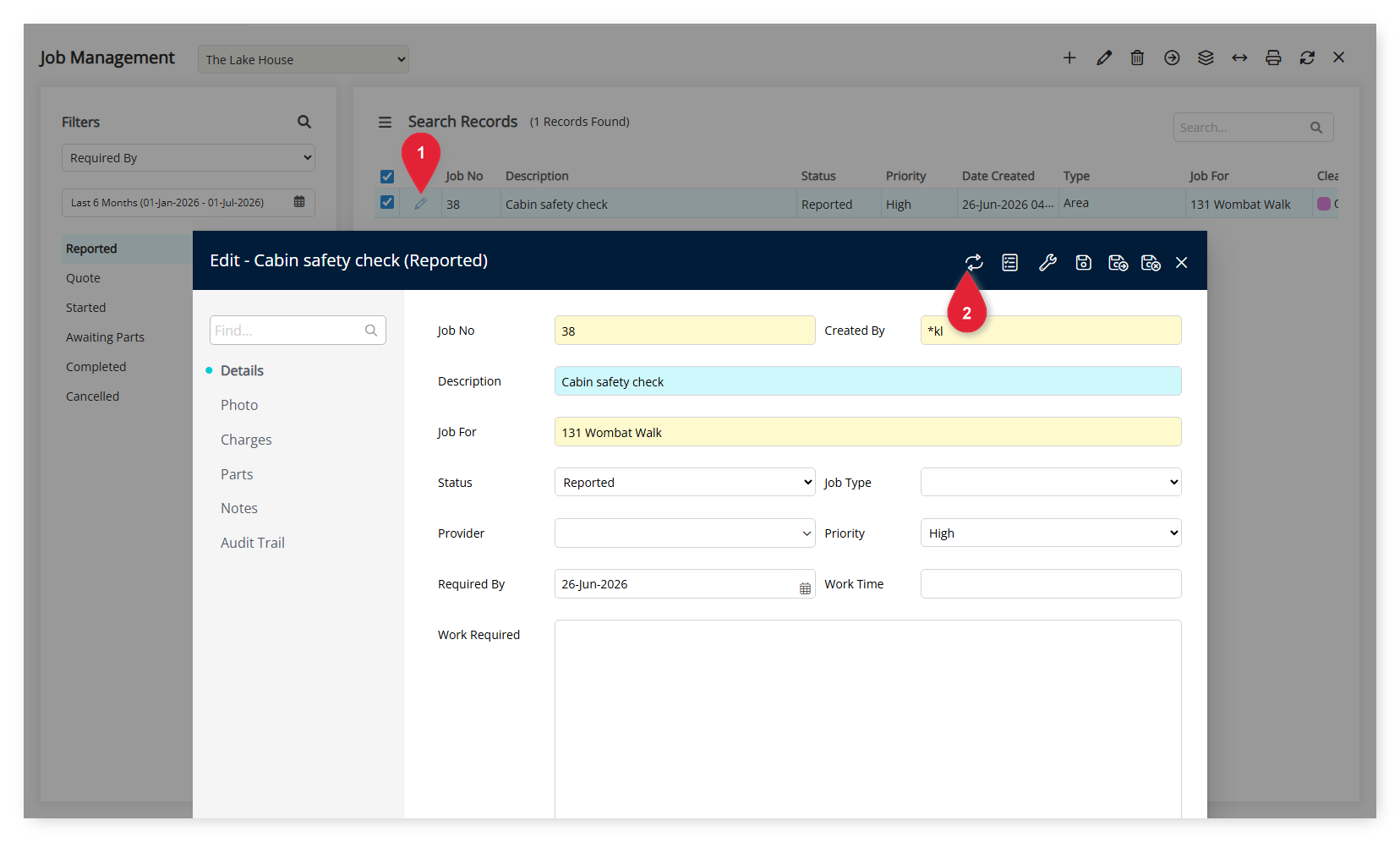The height and width of the screenshot is (842, 1400).
Task: Click the Priority column header
Action: pyautogui.click(x=906, y=176)
